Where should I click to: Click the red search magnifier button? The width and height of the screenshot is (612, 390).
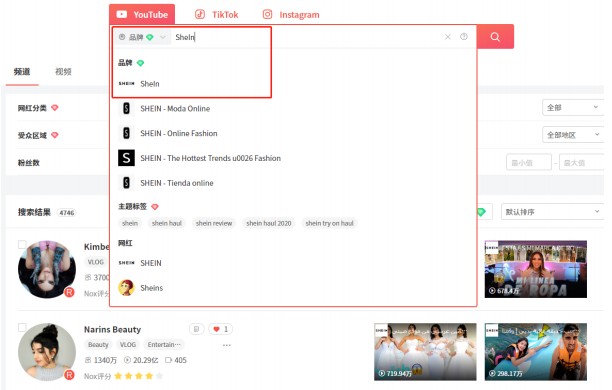[495, 37]
